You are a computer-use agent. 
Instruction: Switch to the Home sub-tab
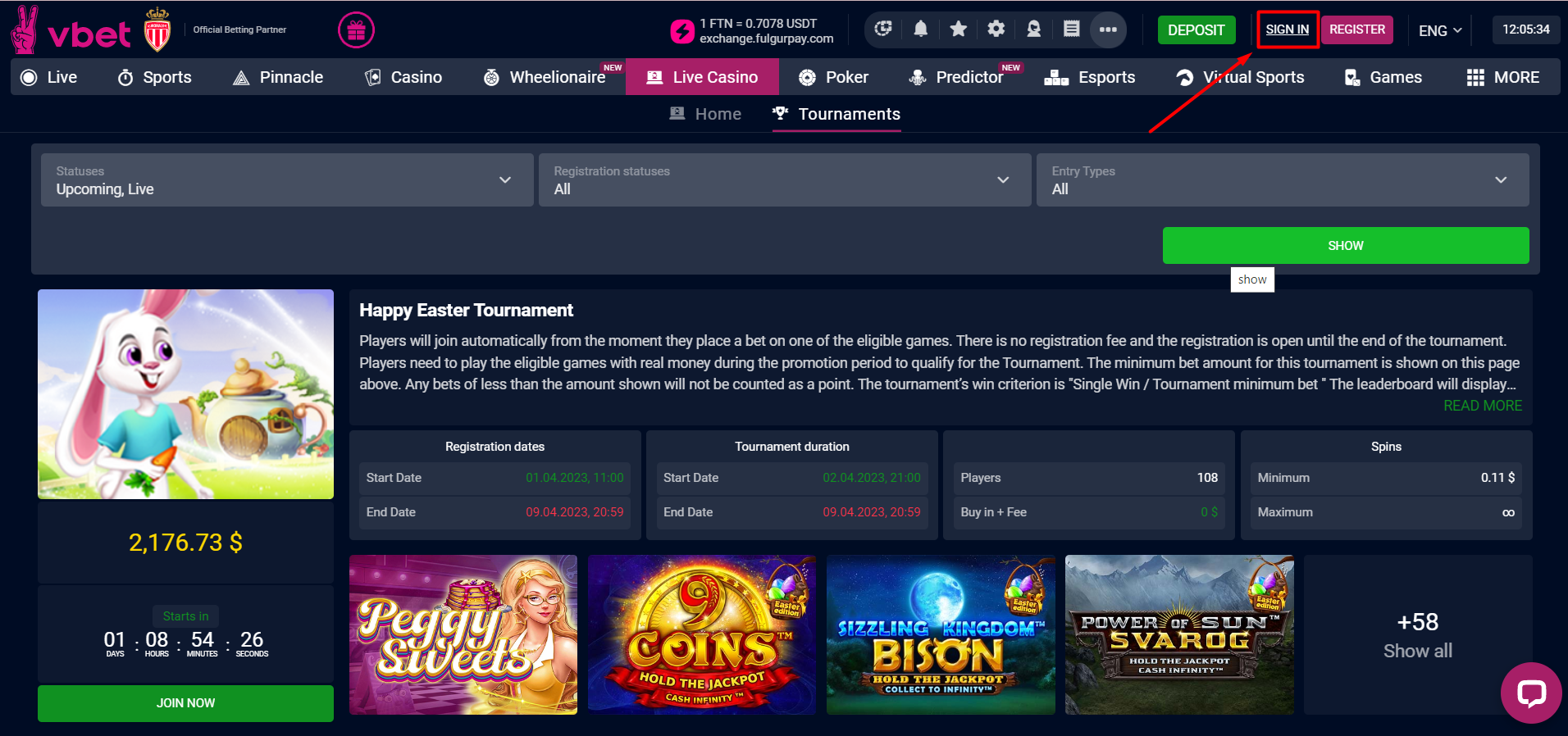point(706,114)
